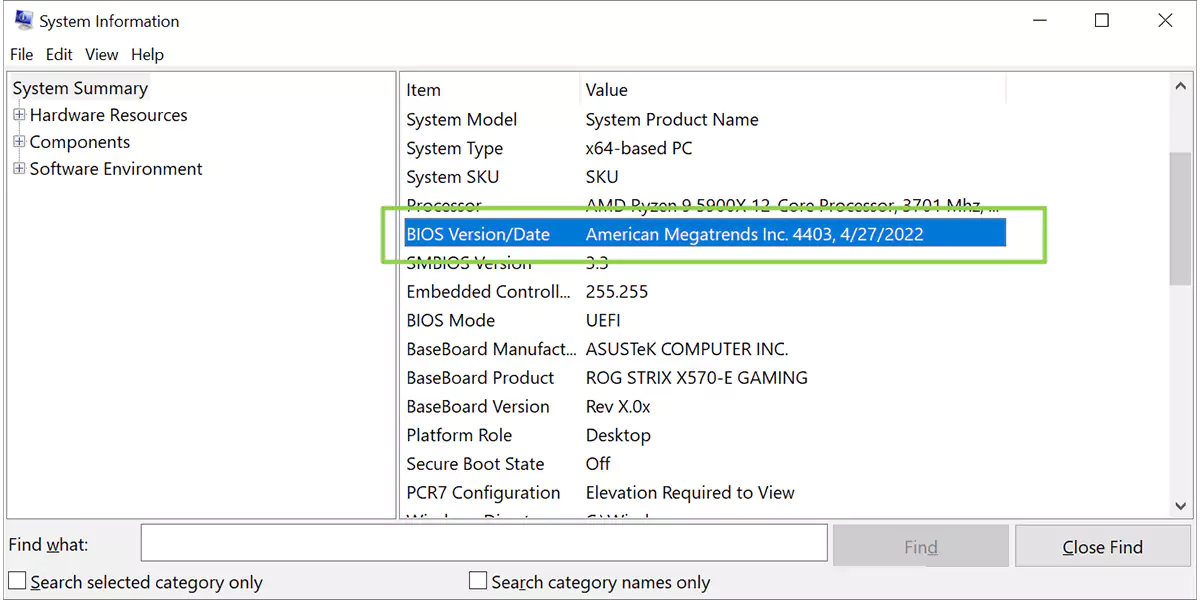Click the vertical scrollbar thumb
The image size is (1200, 600).
(x=1180, y=218)
